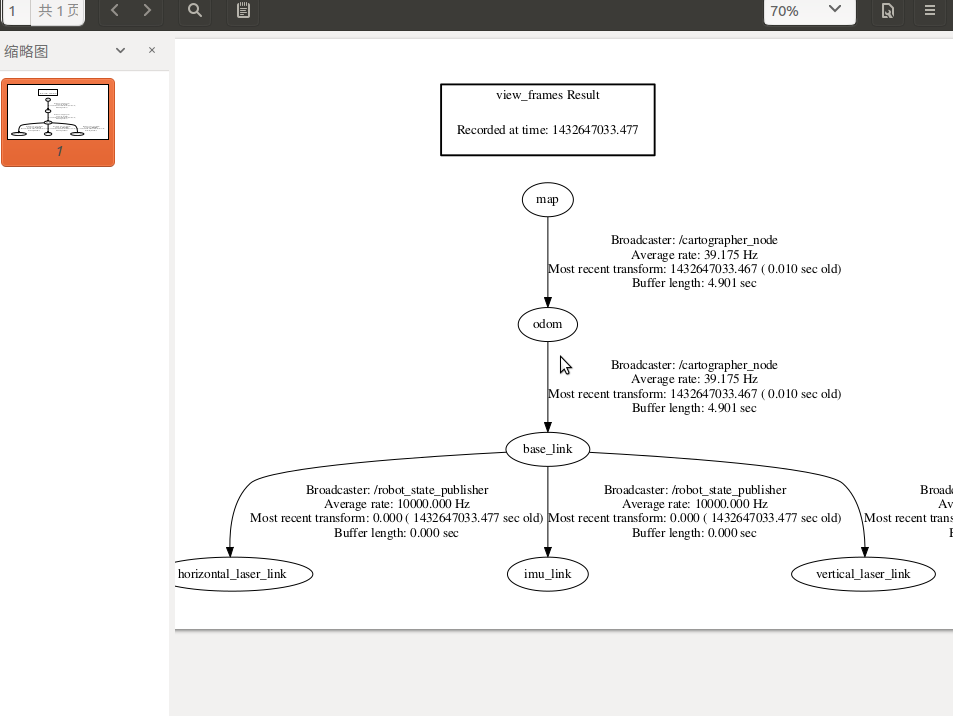Image resolution: width=953 pixels, height=716 pixels.
Task: Click the 缩略图 sidebar title
Action: click(x=26, y=52)
